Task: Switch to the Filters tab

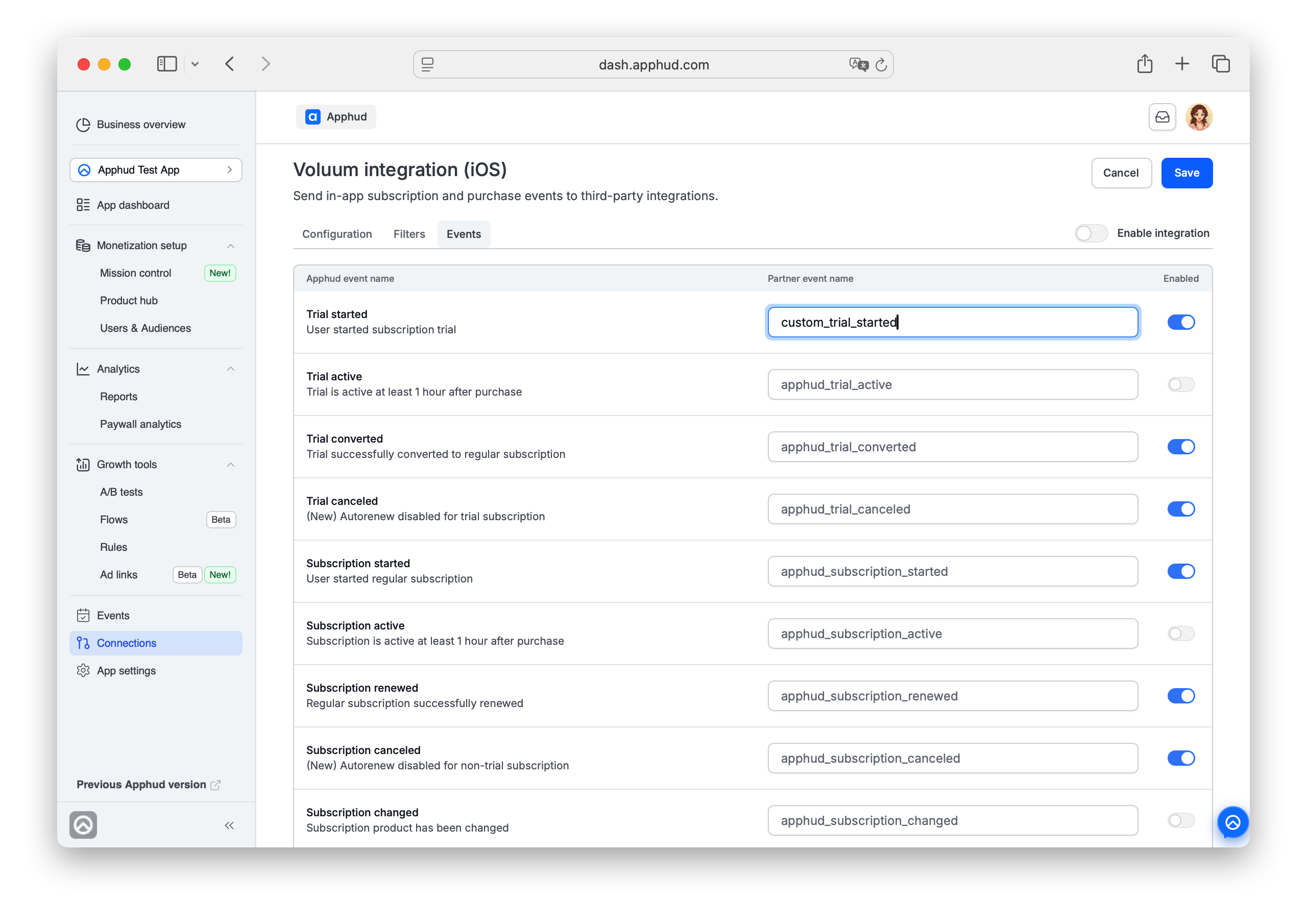Action: [409, 234]
